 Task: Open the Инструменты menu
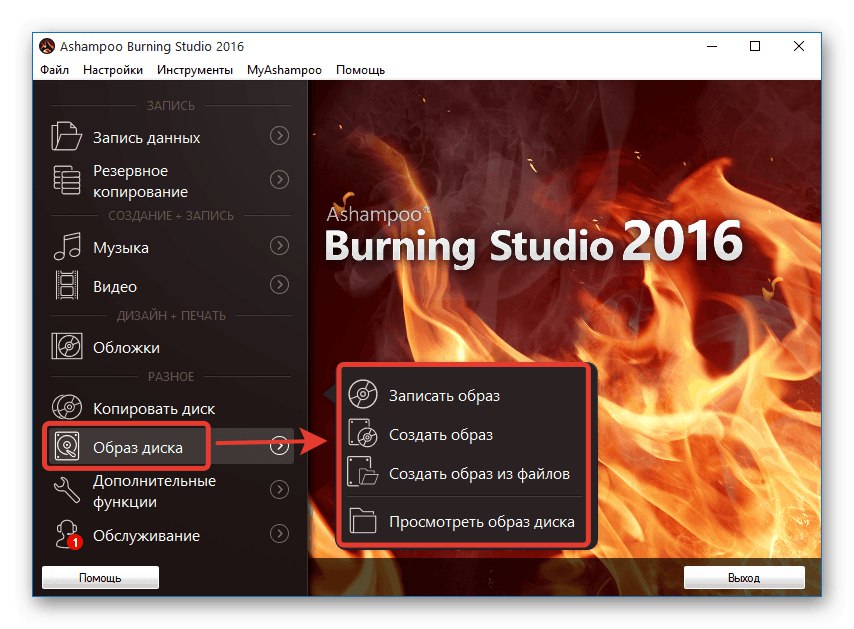(195, 70)
